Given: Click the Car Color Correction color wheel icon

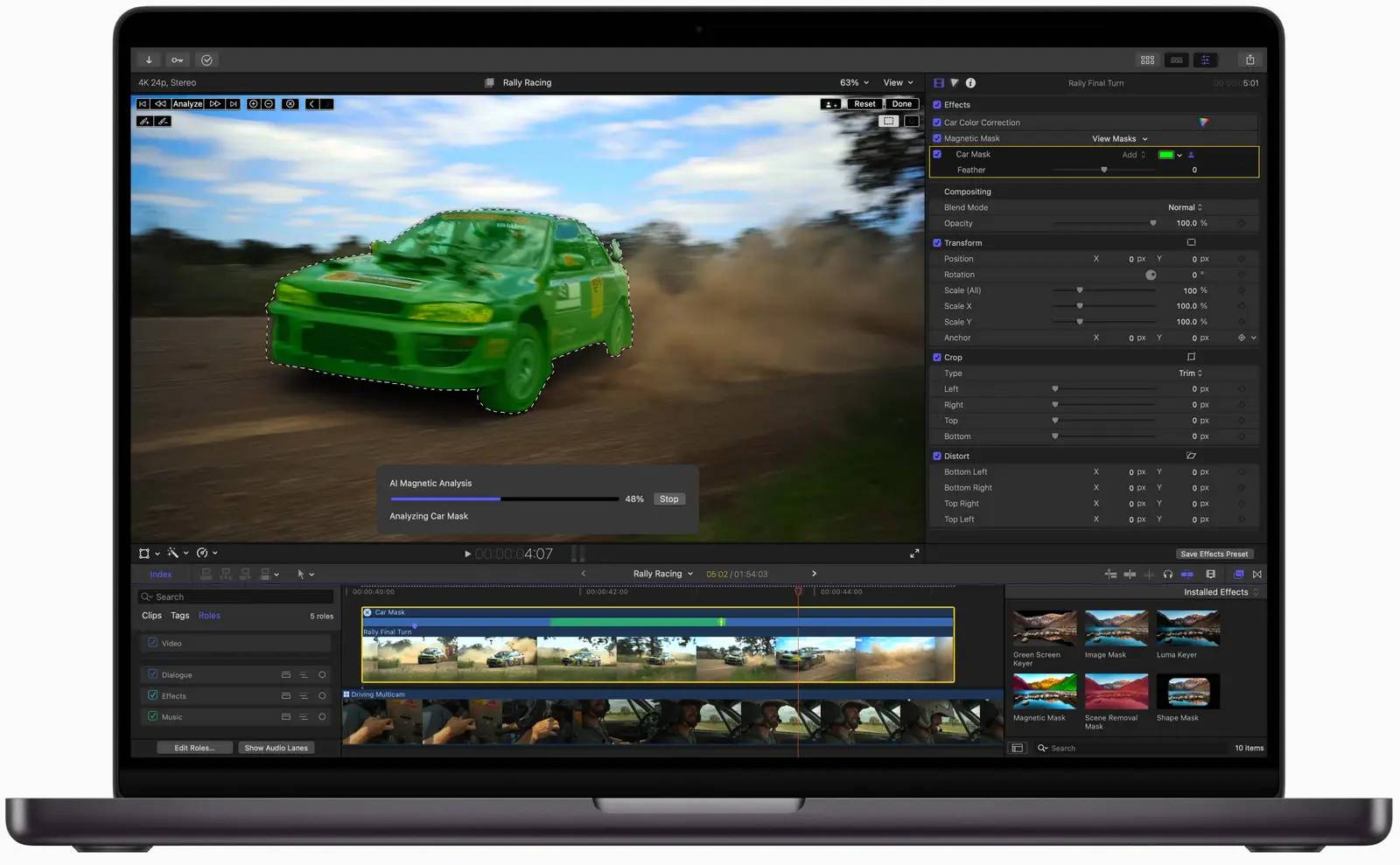Looking at the screenshot, I should [x=1204, y=122].
